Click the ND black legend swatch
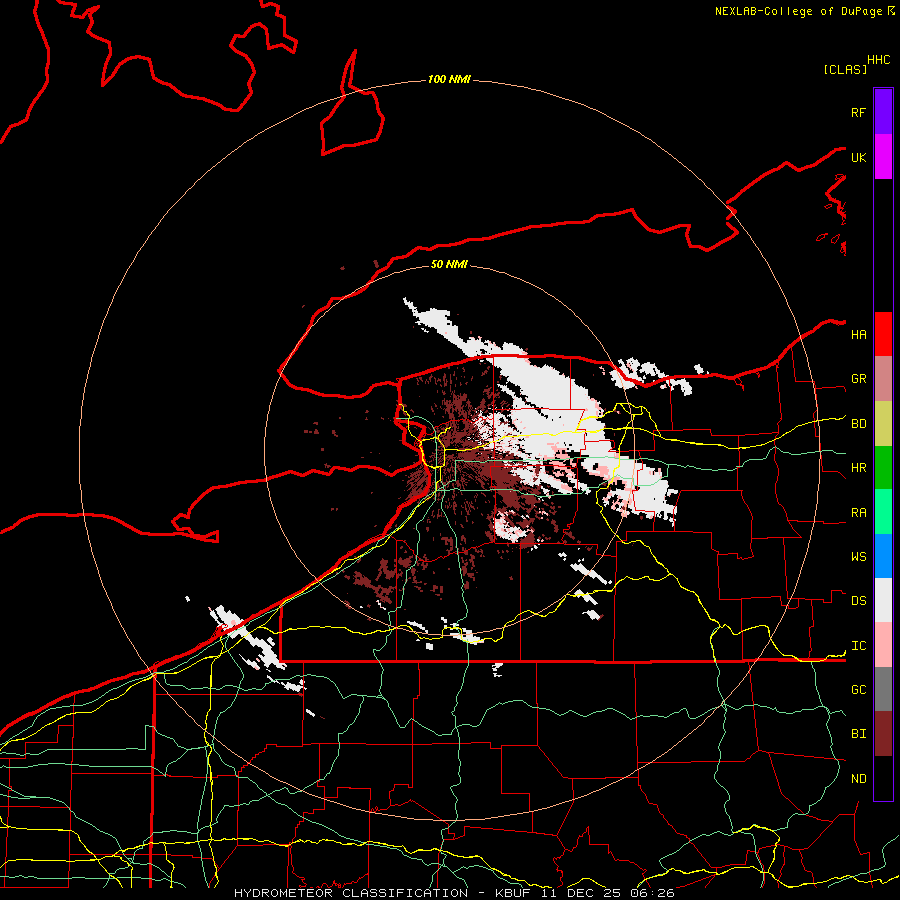900x900 pixels. click(x=883, y=778)
